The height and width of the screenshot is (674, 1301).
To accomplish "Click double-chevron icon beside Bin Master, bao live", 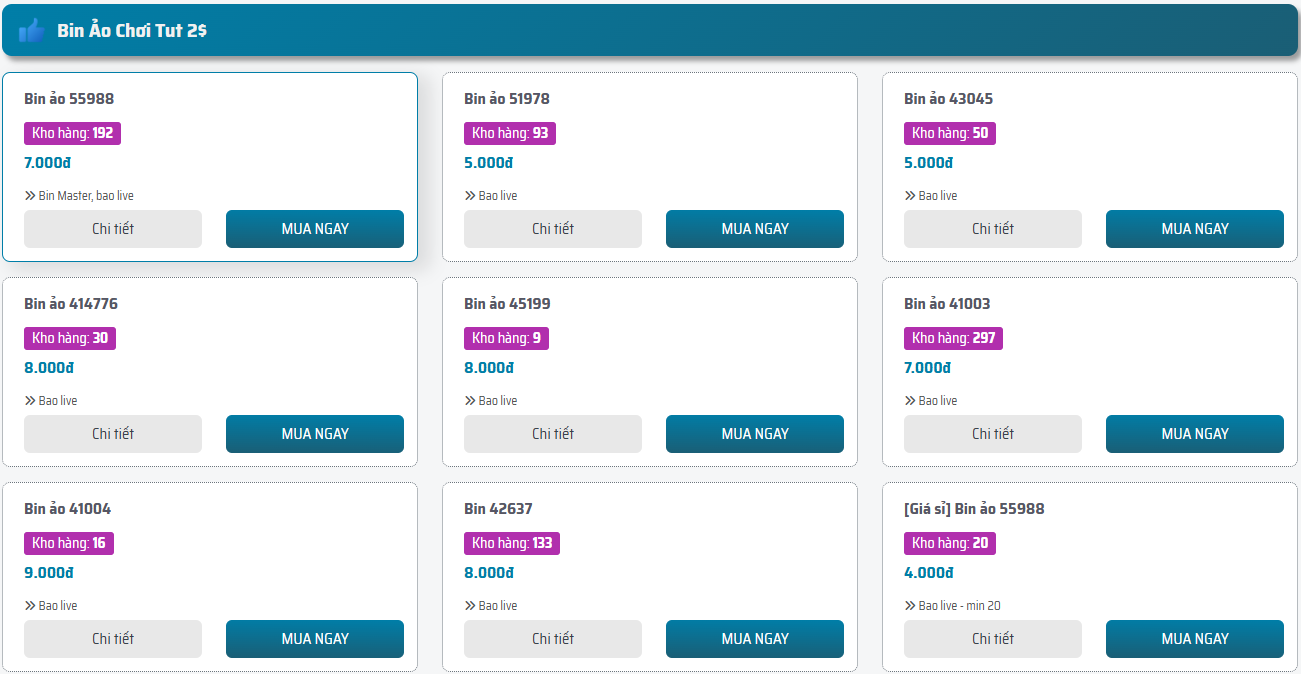I will (x=30, y=196).
